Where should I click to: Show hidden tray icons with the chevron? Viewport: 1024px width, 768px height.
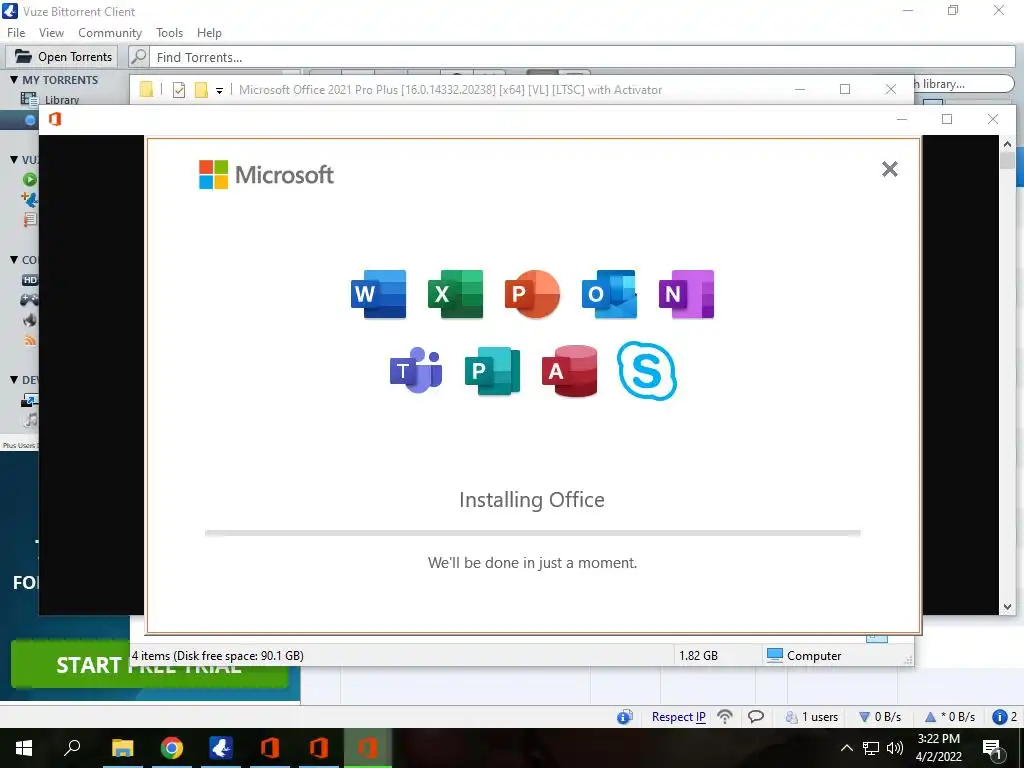click(846, 748)
